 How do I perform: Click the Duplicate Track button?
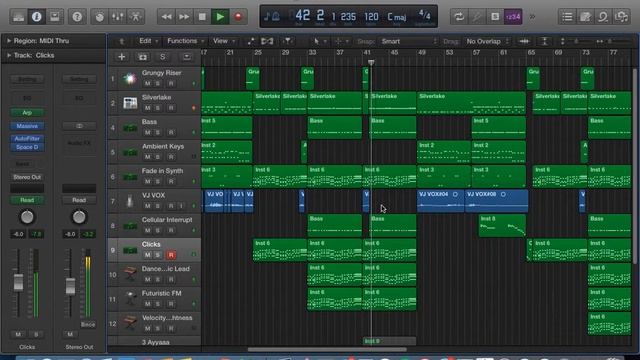coord(142,57)
